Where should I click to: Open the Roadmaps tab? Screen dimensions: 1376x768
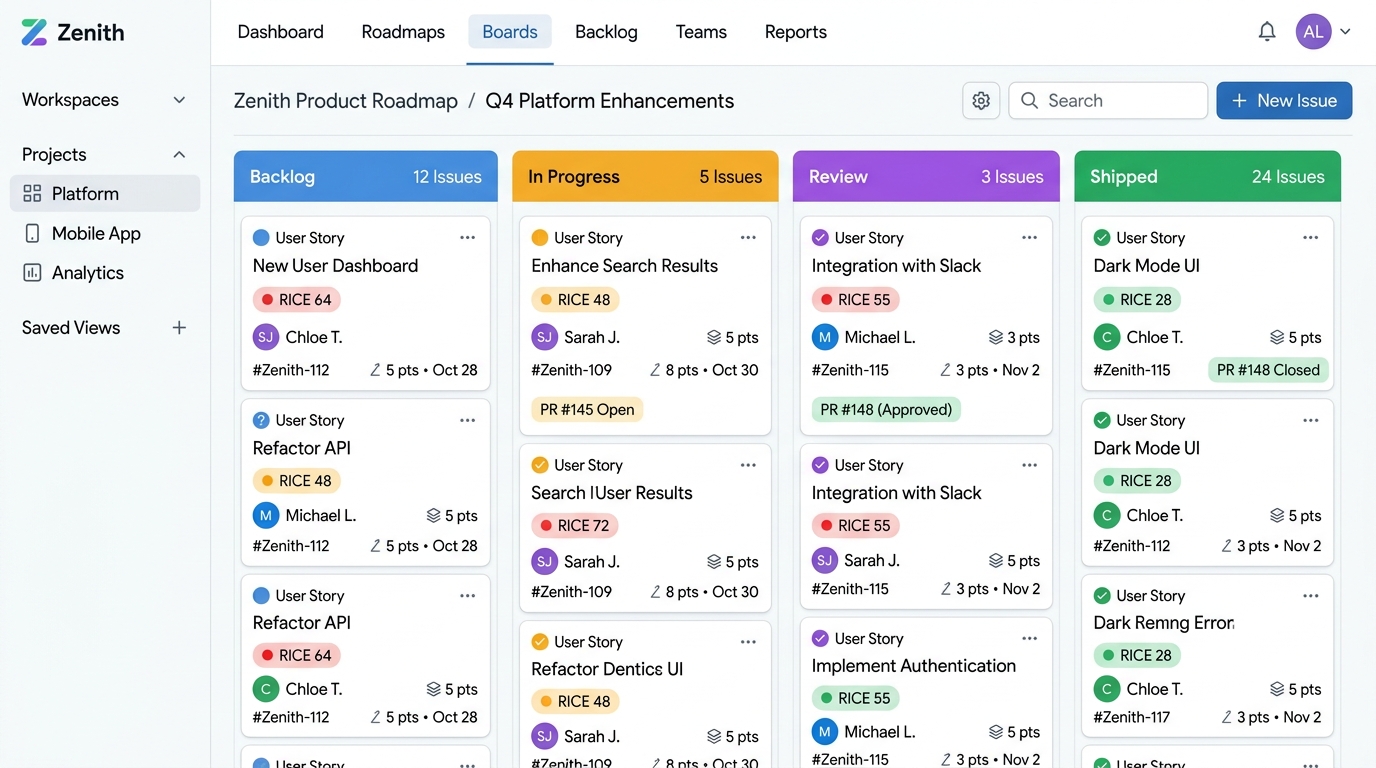[403, 32]
